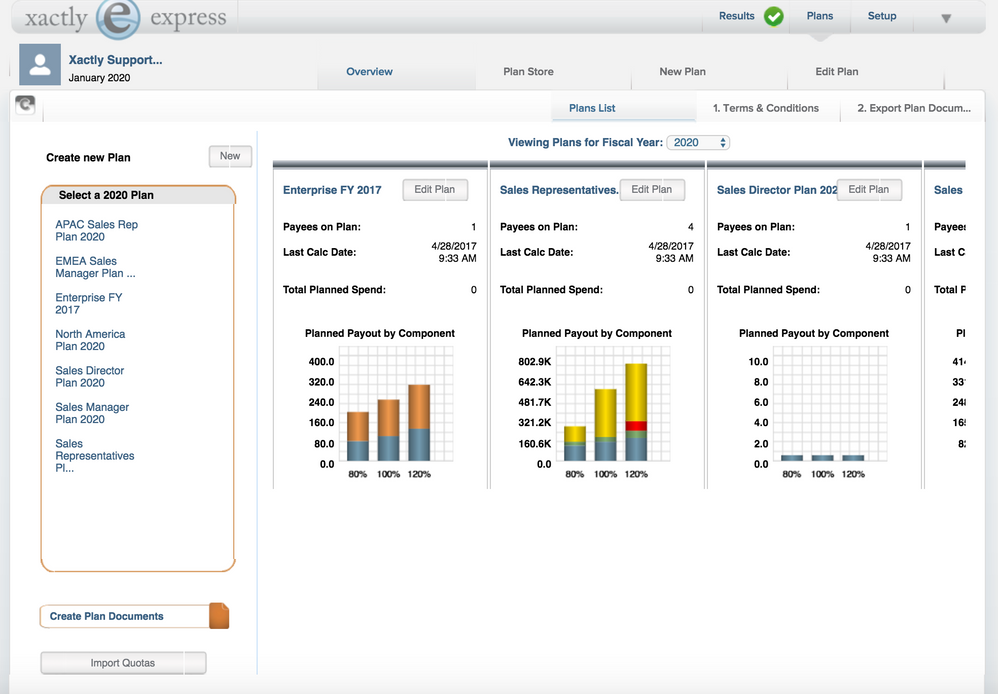Click Edit Plan for Sales Director Plan
Screen dimensions: 998x694
pyautogui.click(x=869, y=190)
